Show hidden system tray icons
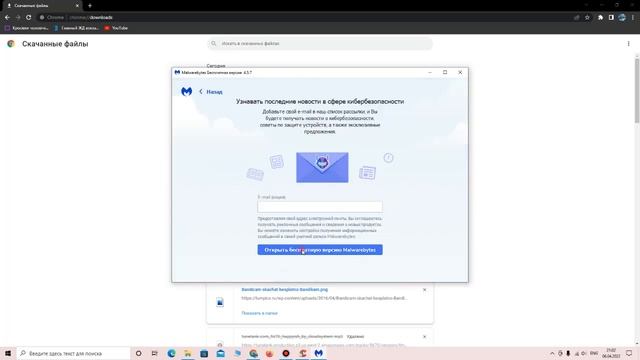This screenshot has height=360, width=640. 552,353
